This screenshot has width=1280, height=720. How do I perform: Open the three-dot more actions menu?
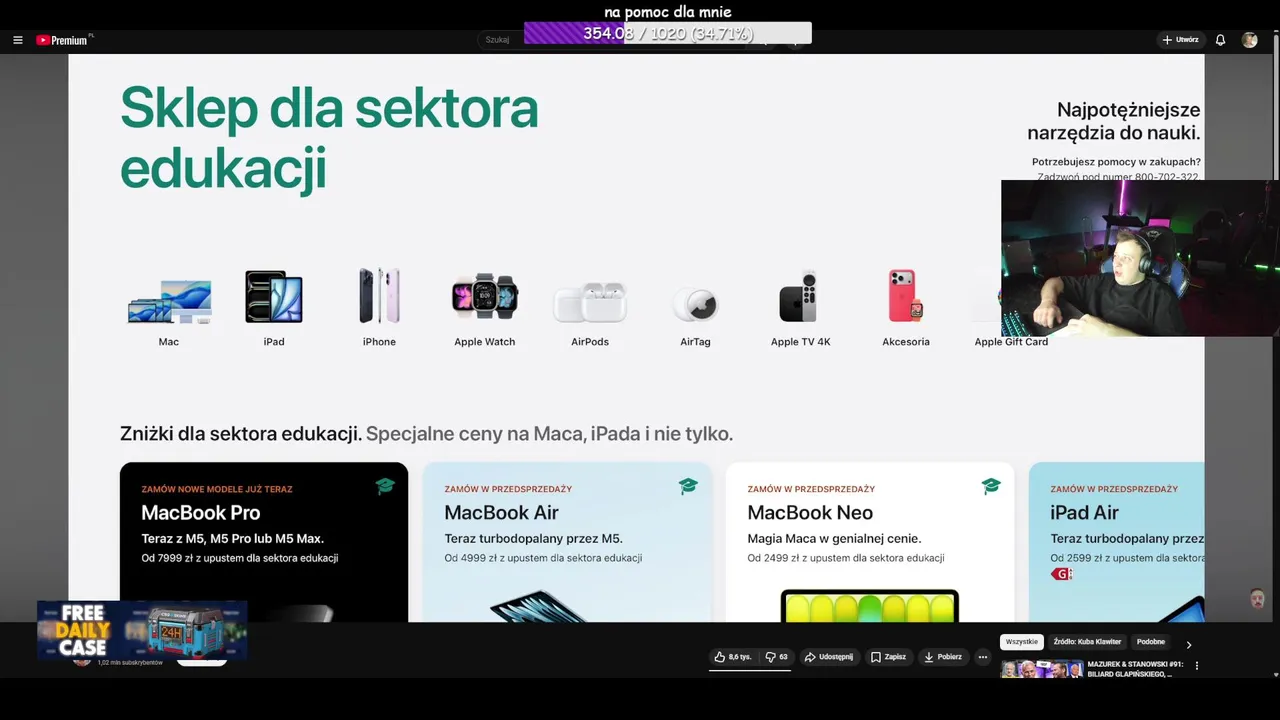tap(983, 657)
